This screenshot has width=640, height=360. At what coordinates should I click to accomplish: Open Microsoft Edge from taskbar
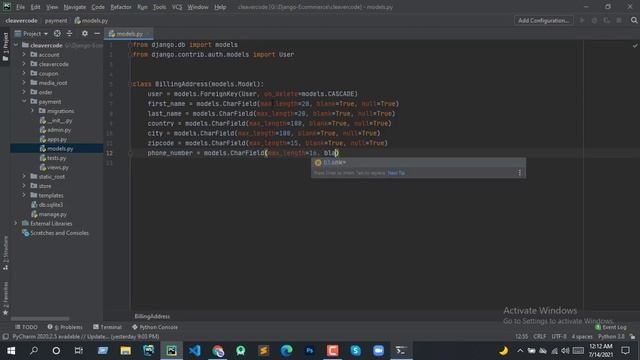point(287,351)
